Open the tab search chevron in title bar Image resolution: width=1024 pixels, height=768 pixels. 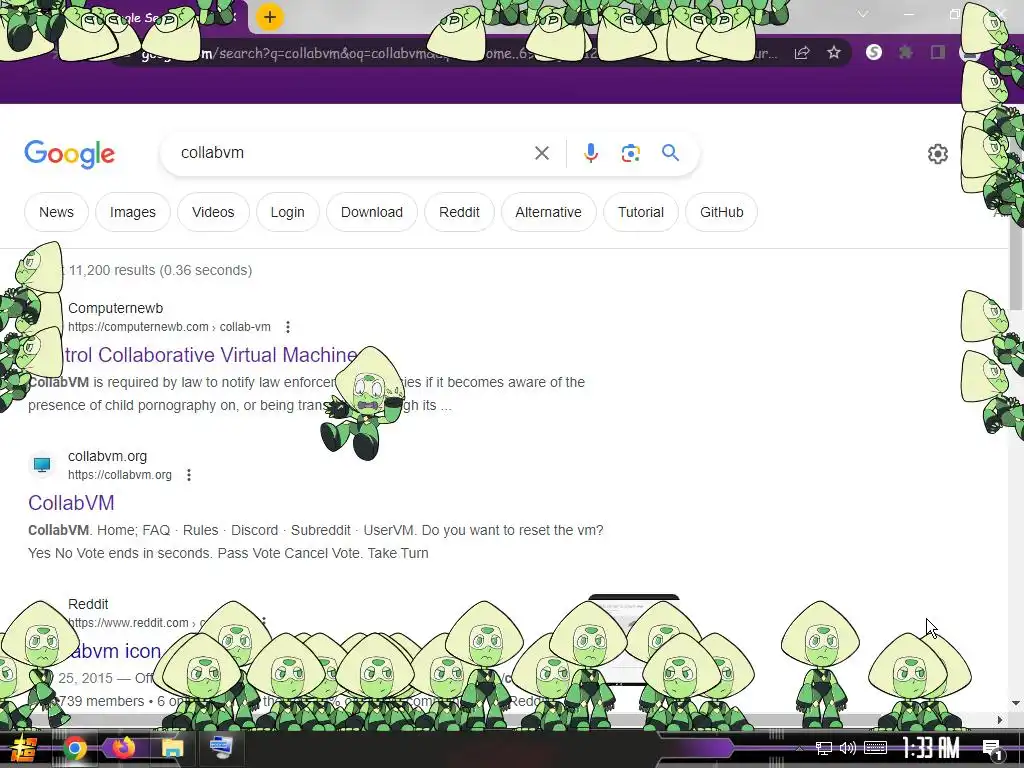[x=863, y=14]
